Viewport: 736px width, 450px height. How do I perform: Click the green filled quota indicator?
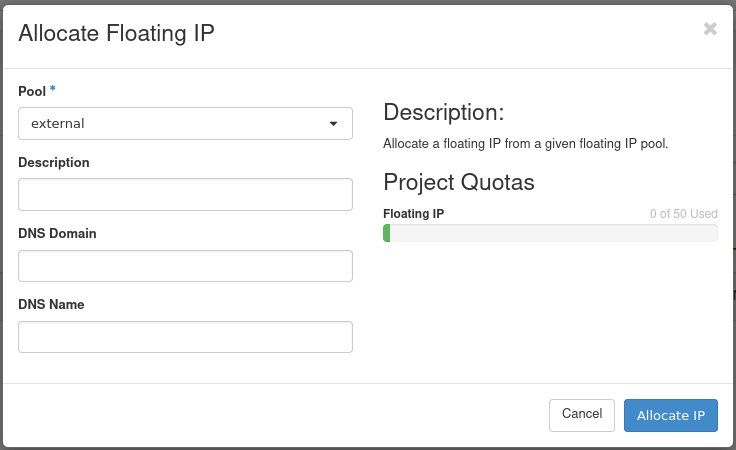click(387, 233)
